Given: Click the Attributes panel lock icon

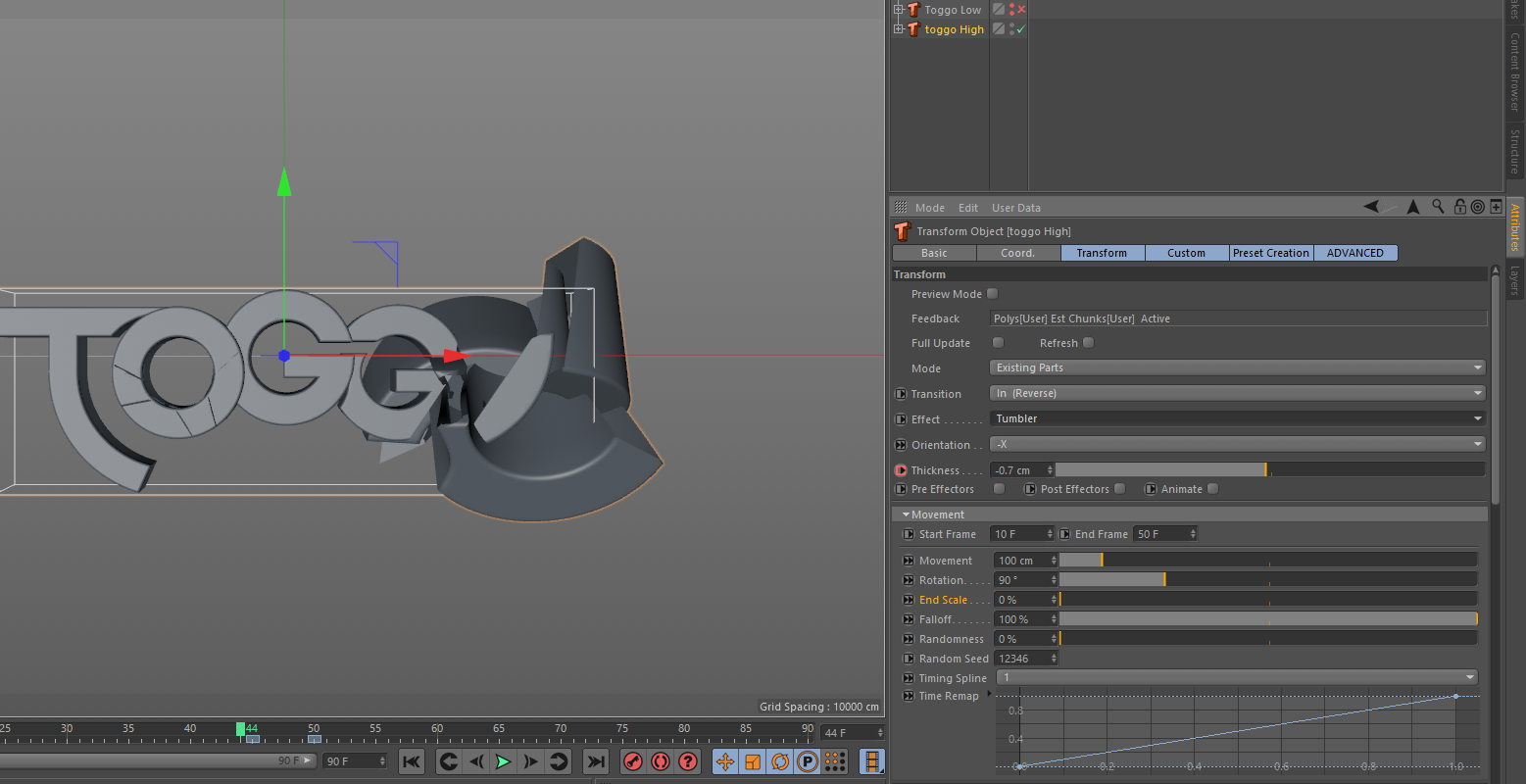Looking at the screenshot, I should pyautogui.click(x=1459, y=207).
